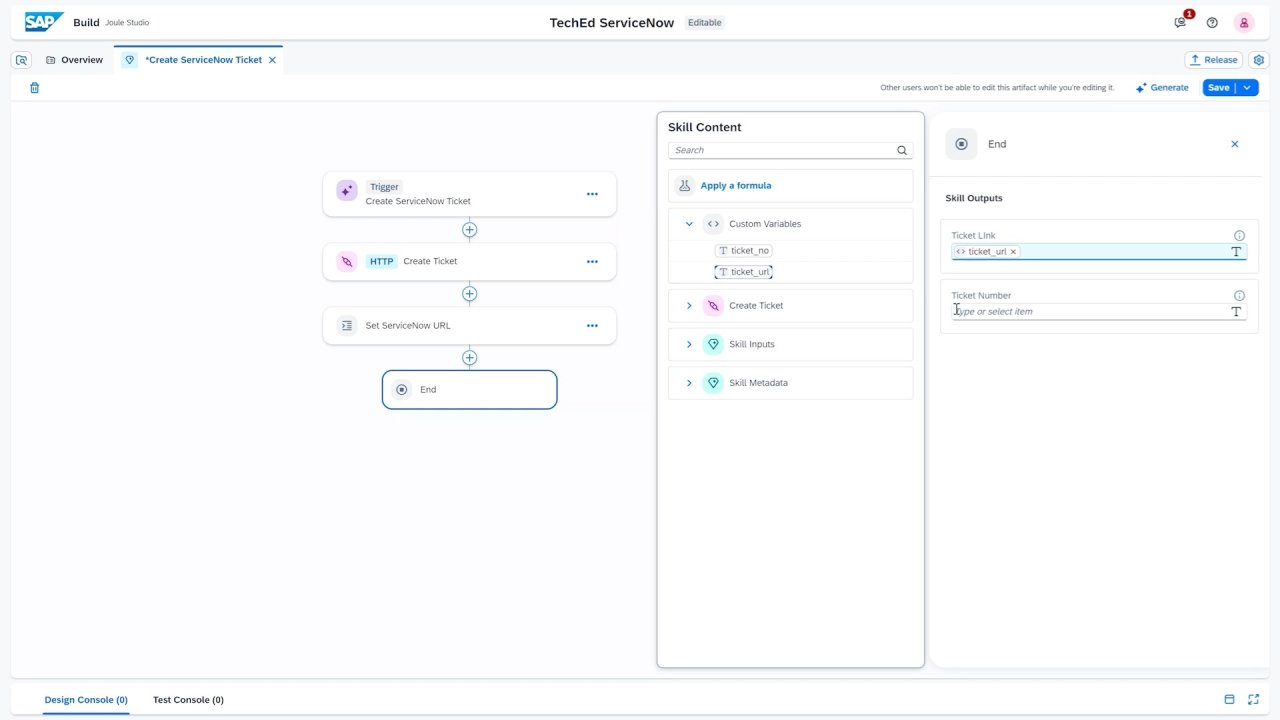Add a step below Create Ticket step
The height and width of the screenshot is (720, 1280).
(469, 294)
